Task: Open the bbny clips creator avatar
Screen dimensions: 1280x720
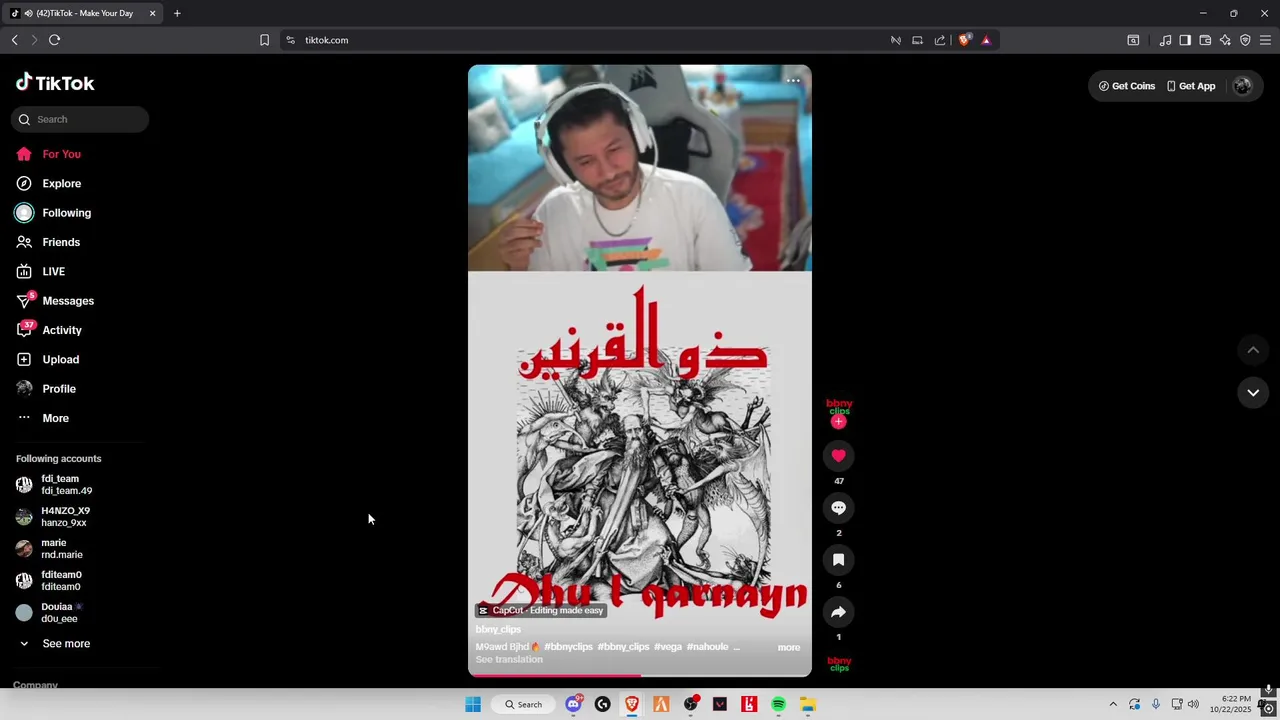Action: pos(839,406)
